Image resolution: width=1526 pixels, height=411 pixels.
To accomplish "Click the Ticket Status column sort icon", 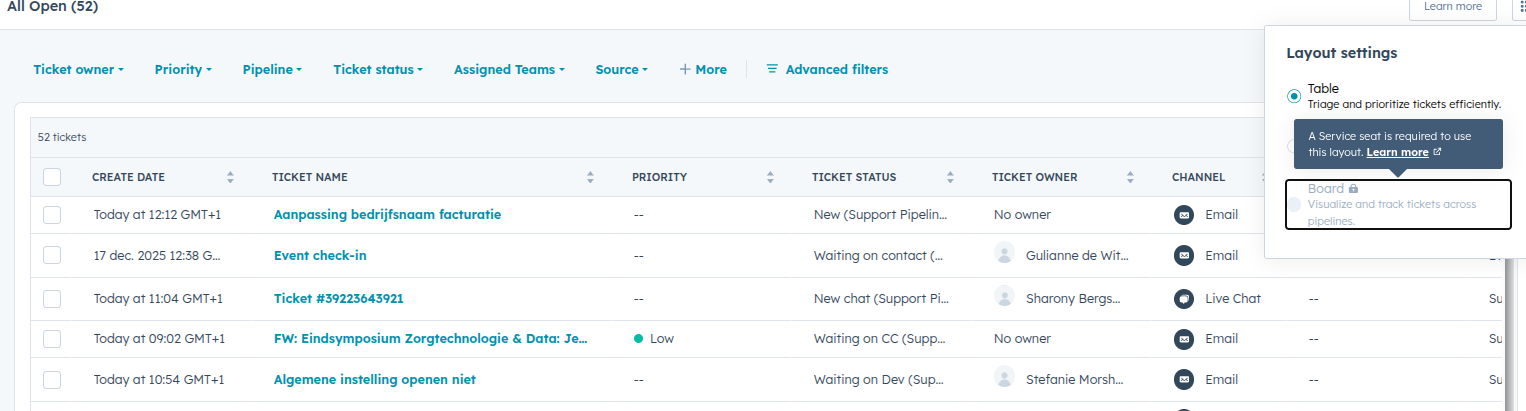I will pyautogui.click(x=950, y=177).
